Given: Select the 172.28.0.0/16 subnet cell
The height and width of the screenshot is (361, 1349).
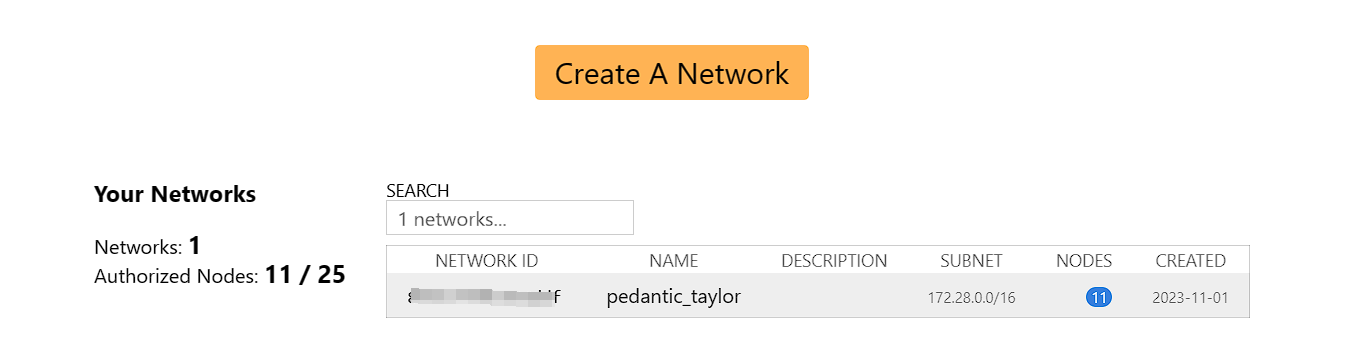Looking at the screenshot, I should pos(971,298).
